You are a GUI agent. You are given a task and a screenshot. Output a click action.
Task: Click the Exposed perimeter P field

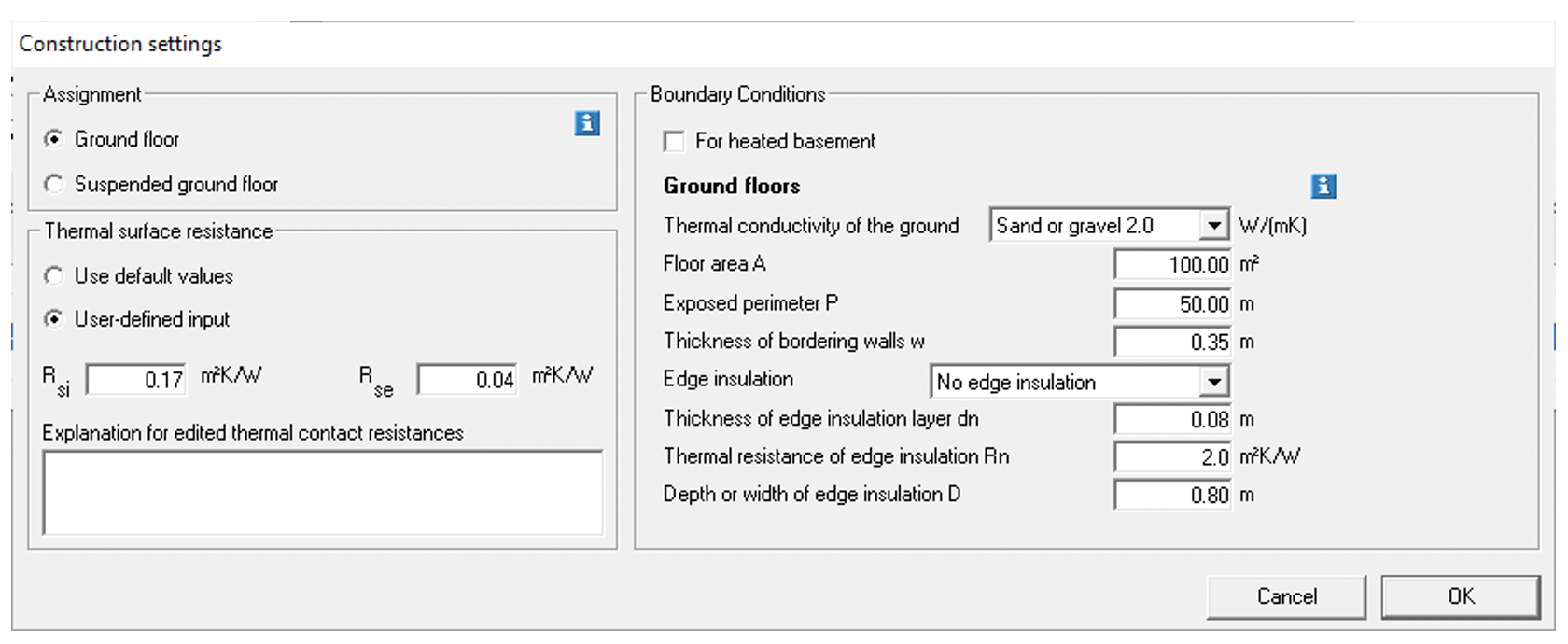click(x=1171, y=303)
